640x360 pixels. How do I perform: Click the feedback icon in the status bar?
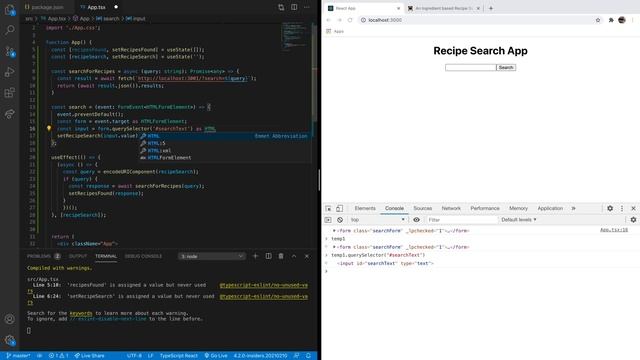point(297,356)
